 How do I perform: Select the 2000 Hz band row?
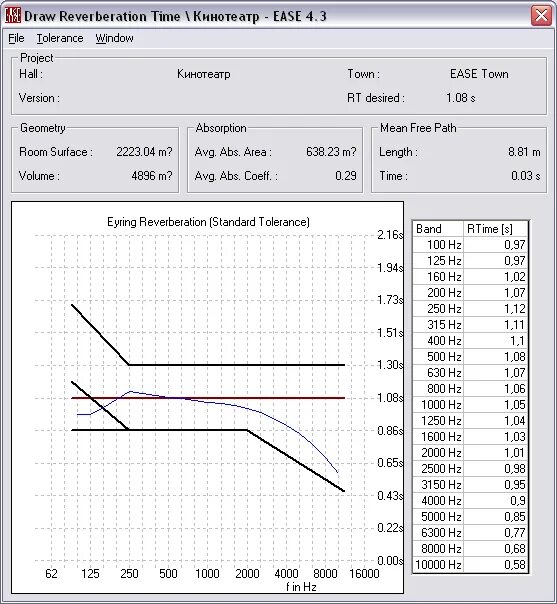pyautogui.click(x=470, y=453)
